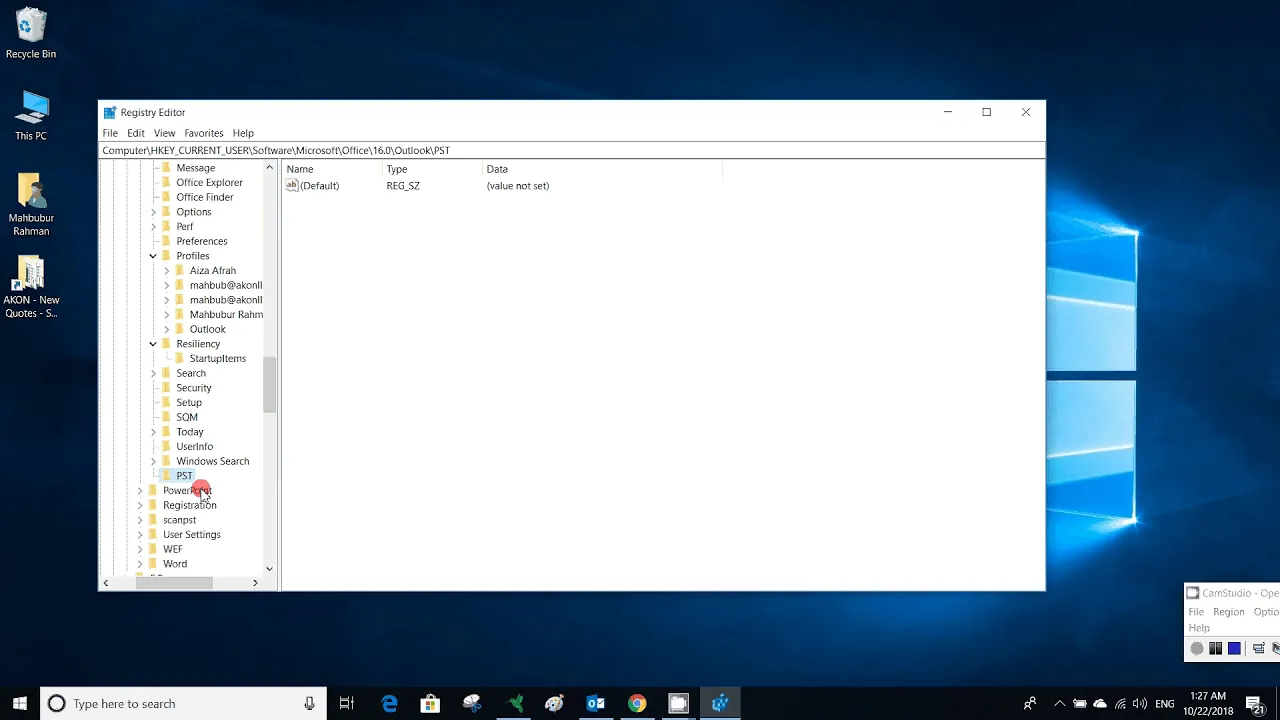The width and height of the screenshot is (1280, 720).
Task: Select the (Default) string value entry
Action: point(313,185)
